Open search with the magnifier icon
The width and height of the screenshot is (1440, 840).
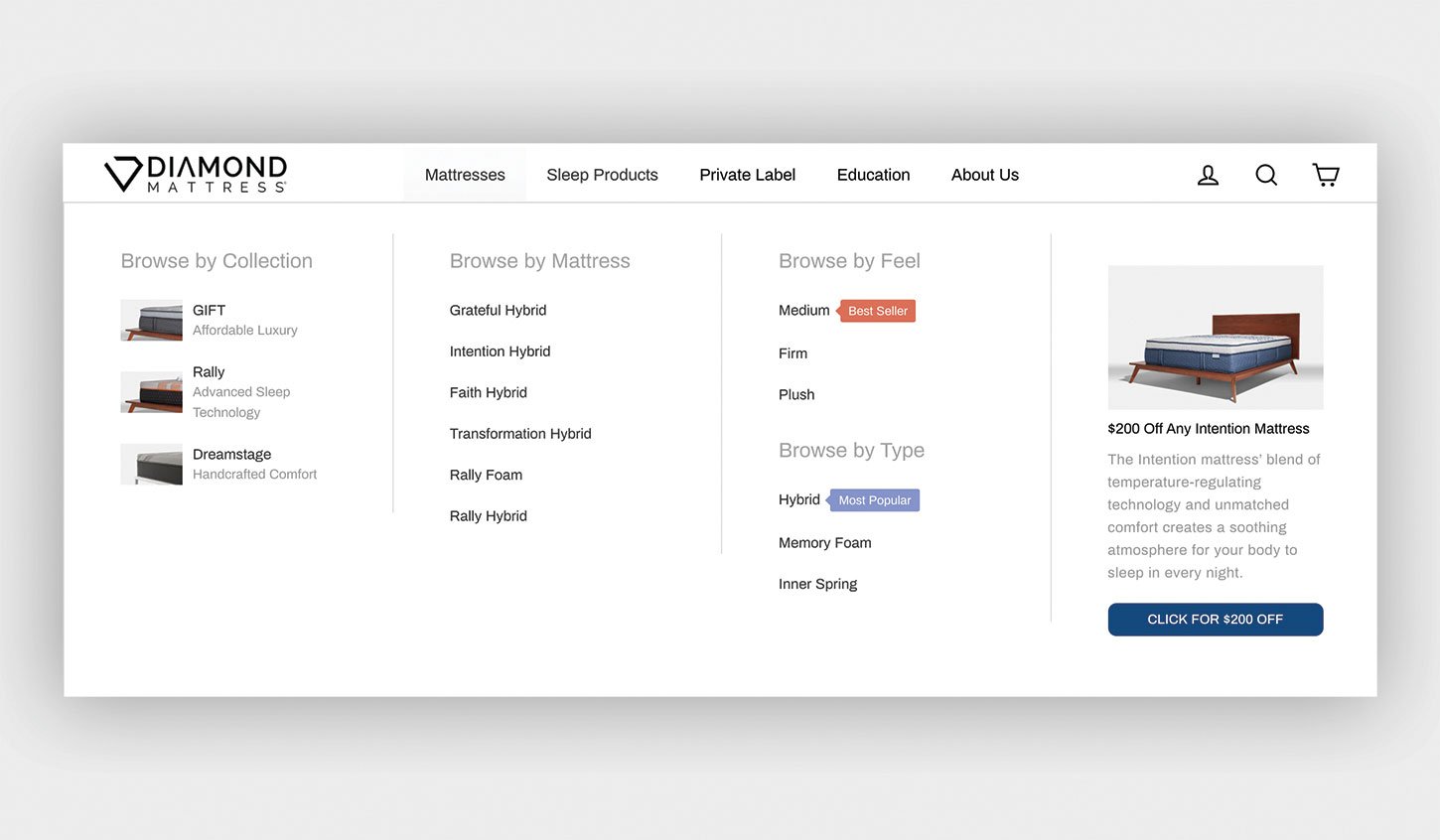[1266, 176]
